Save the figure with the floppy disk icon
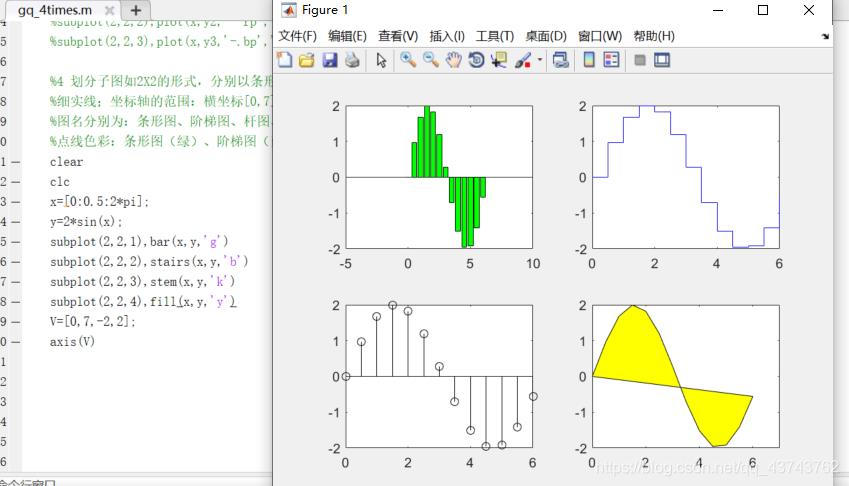 [x=330, y=60]
